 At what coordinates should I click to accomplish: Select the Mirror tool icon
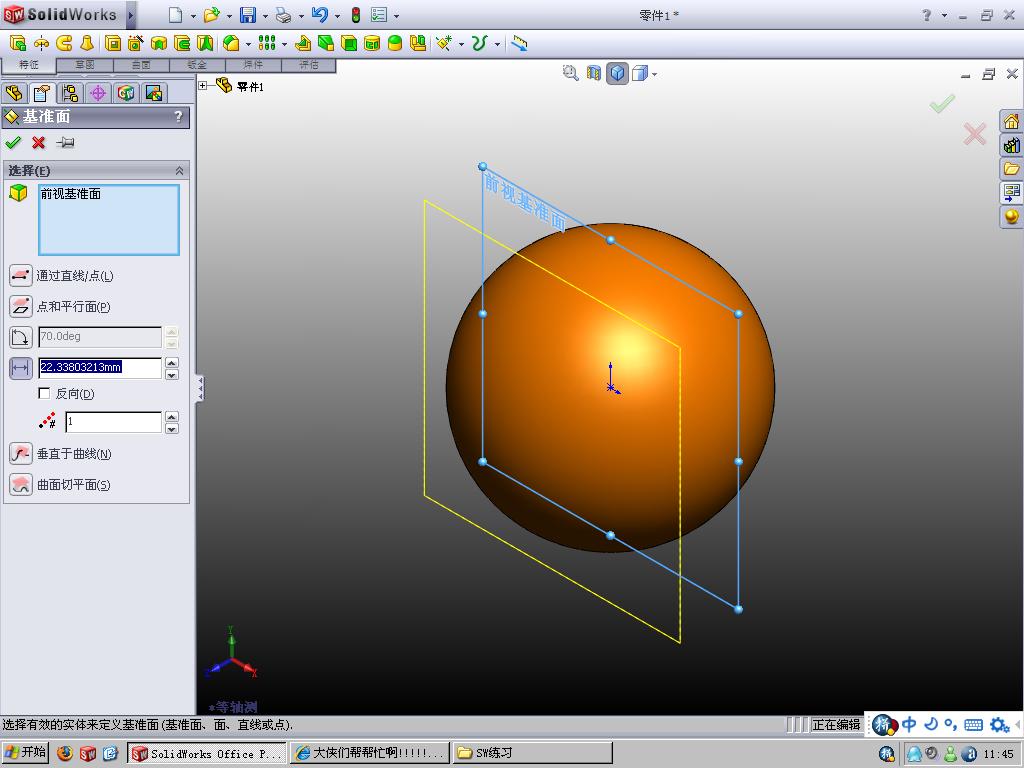(418, 44)
